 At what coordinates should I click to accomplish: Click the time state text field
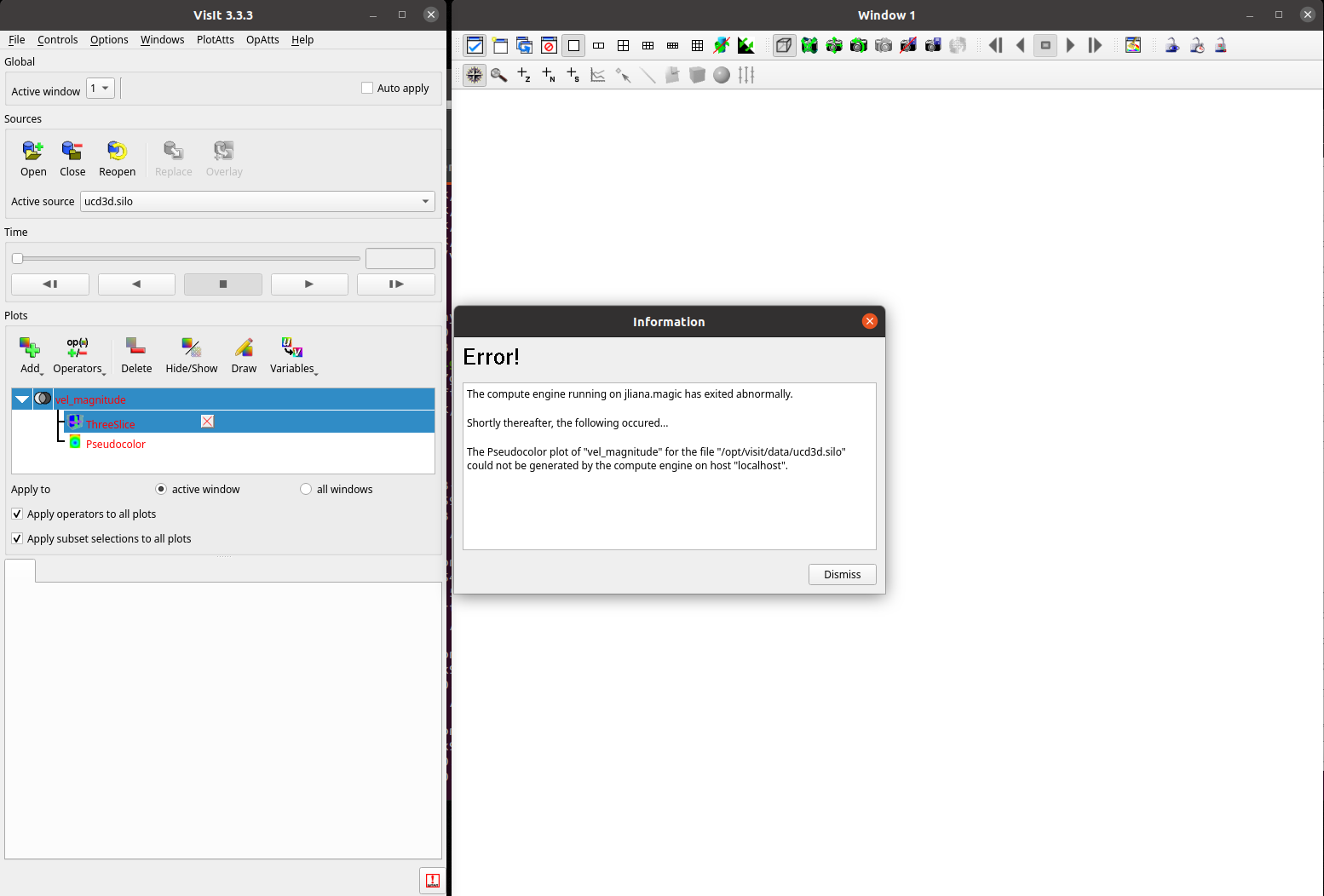400,258
